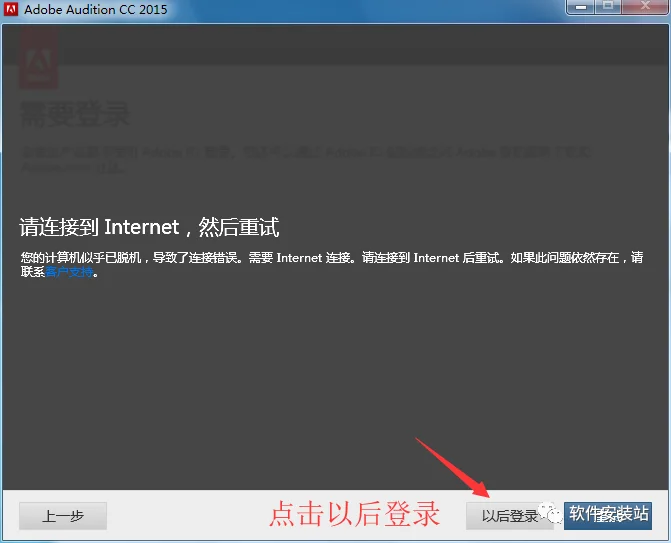Screen dimensions: 671x543
Task: Click the heading 请连接到 Internet，然后重试
Action: [x=149, y=227]
